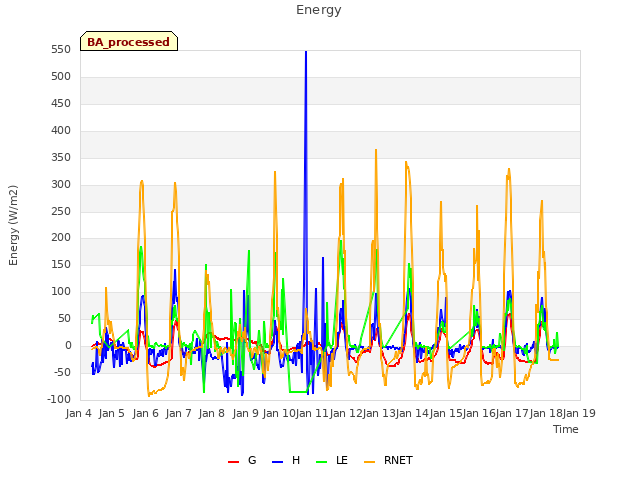
Task: Click the Jan 10 x-axis date label
Action: click(x=278, y=413)
